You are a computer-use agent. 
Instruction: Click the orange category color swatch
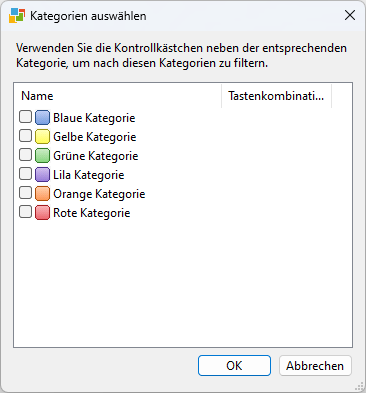42,193
